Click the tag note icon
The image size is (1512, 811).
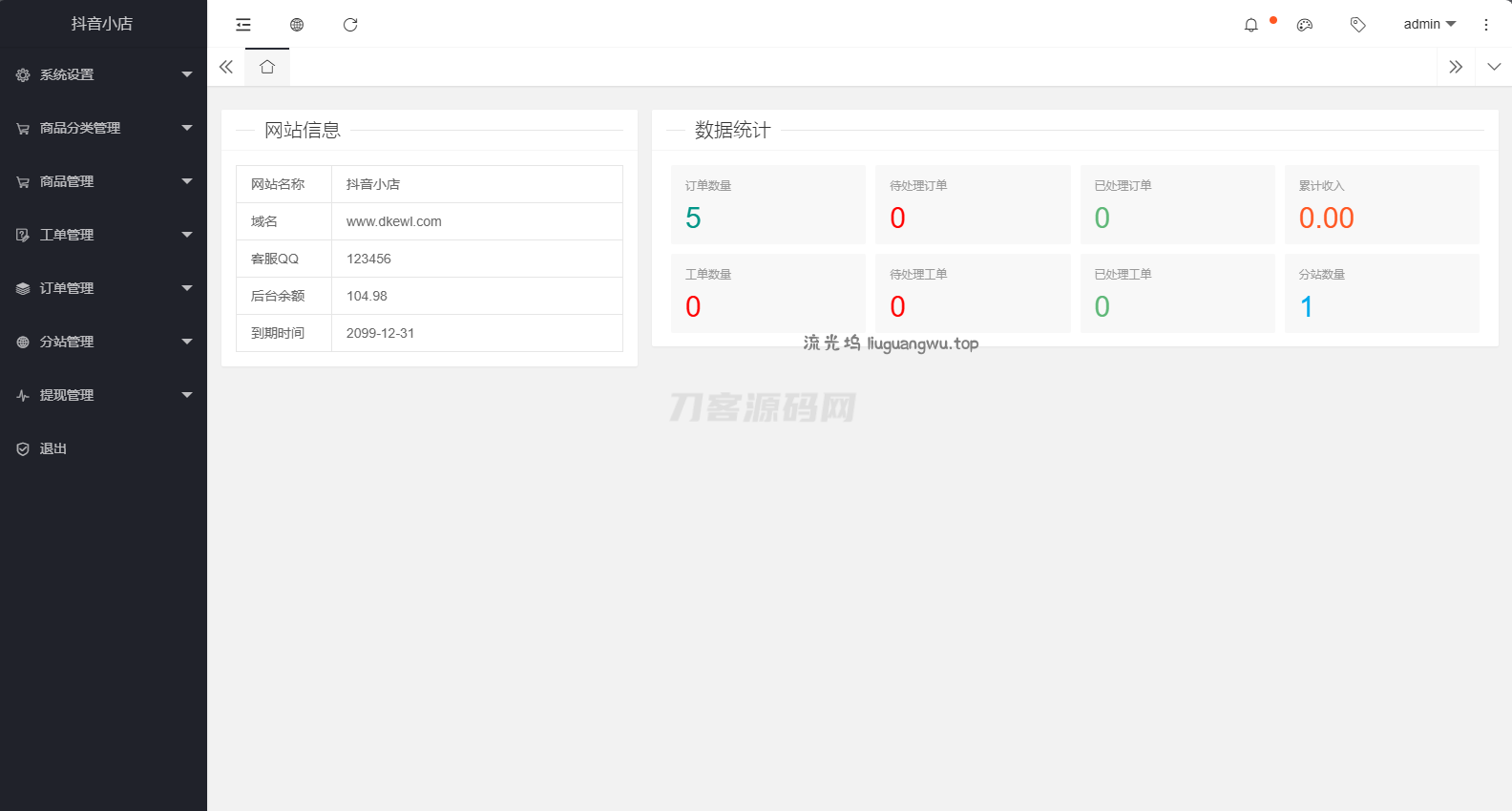pyautogui.click(x=1357, y=25)
